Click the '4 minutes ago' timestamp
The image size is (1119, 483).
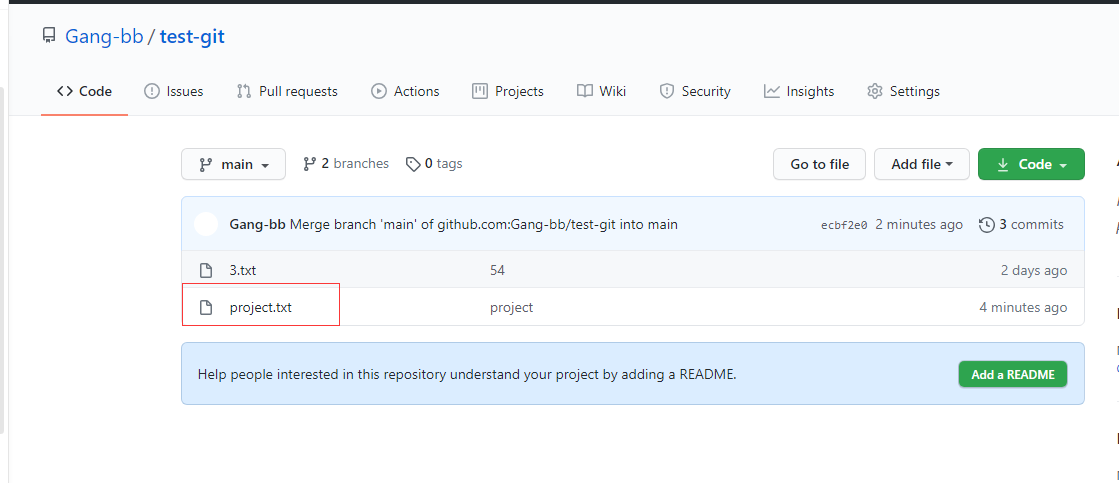[1023, 307]
